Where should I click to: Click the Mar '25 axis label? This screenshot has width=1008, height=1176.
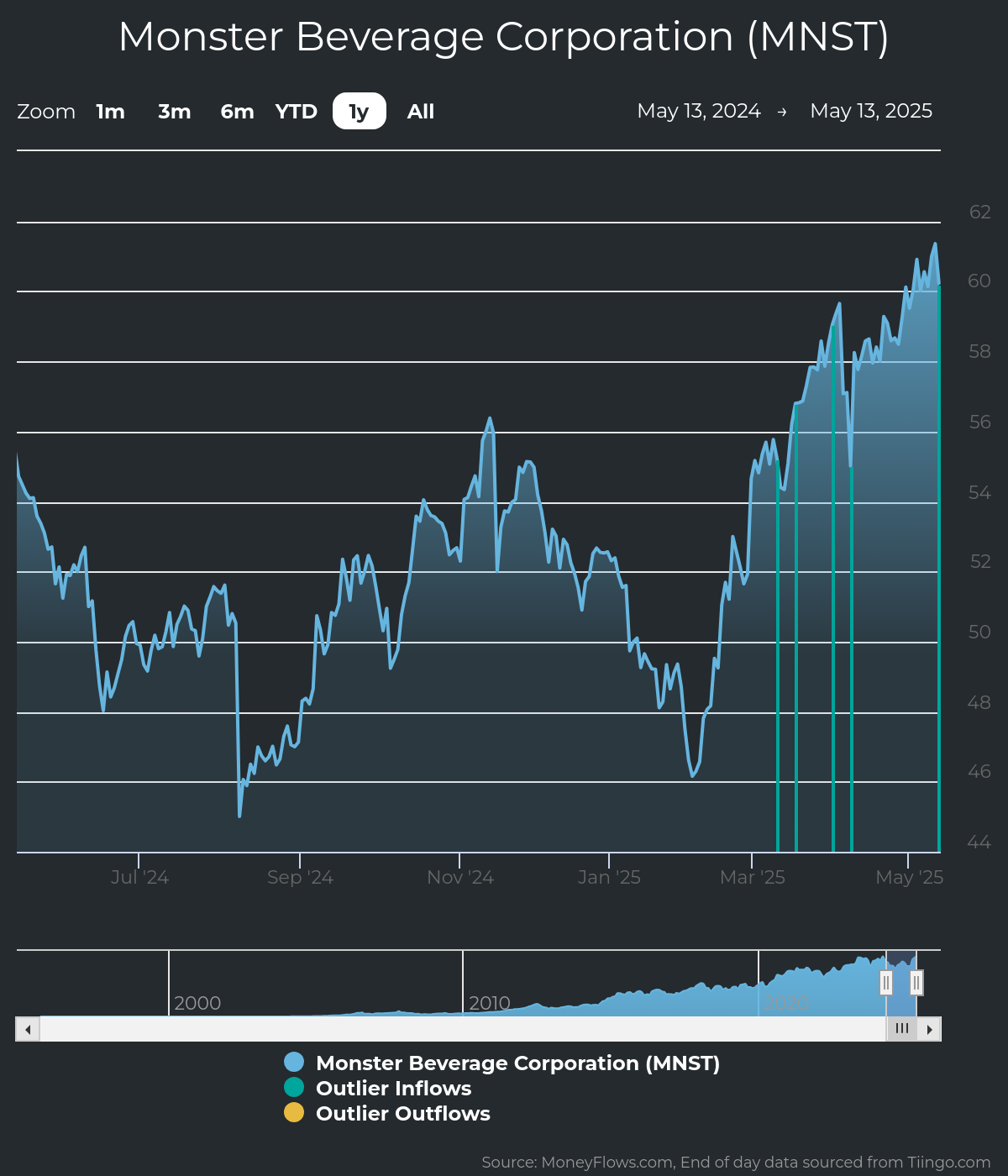coord(753,877)
